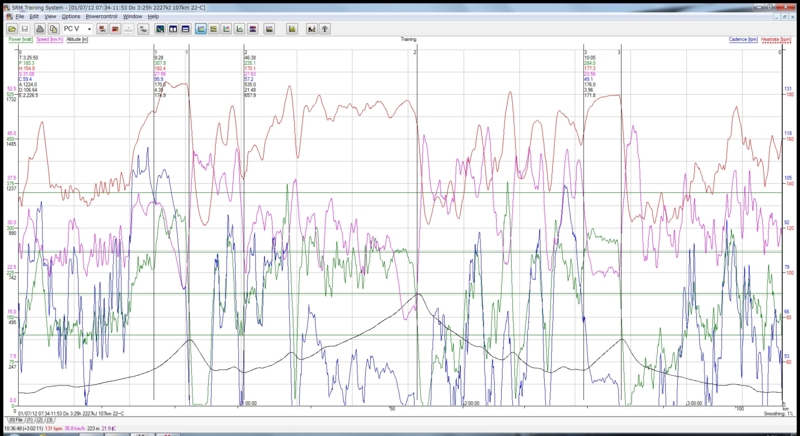Toggle the Power [watt] curve legend
The width and height of the screenshot is (800, 436).
[20, 40]
